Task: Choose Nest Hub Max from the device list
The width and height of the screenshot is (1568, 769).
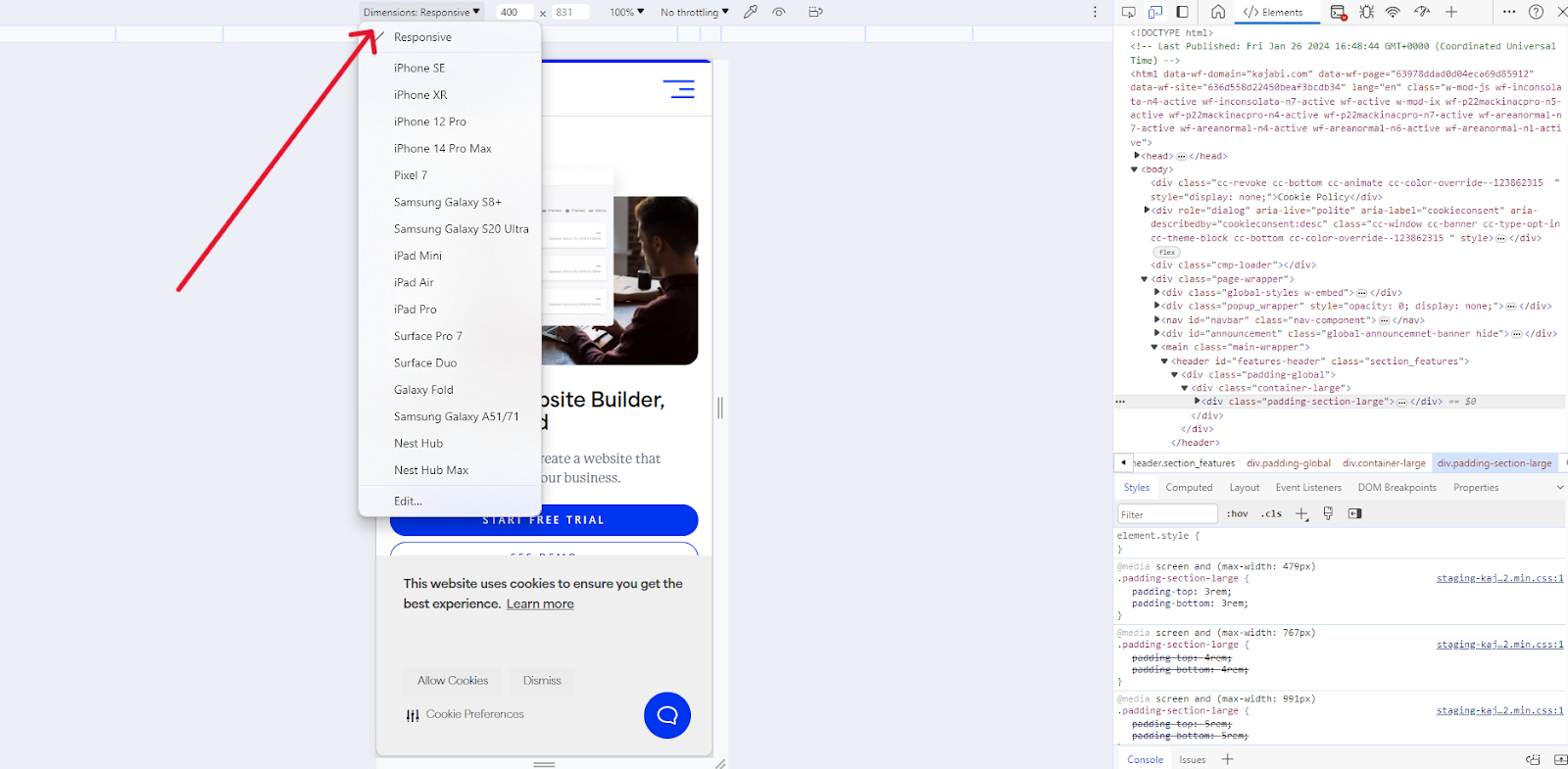Action: (450, 470)
